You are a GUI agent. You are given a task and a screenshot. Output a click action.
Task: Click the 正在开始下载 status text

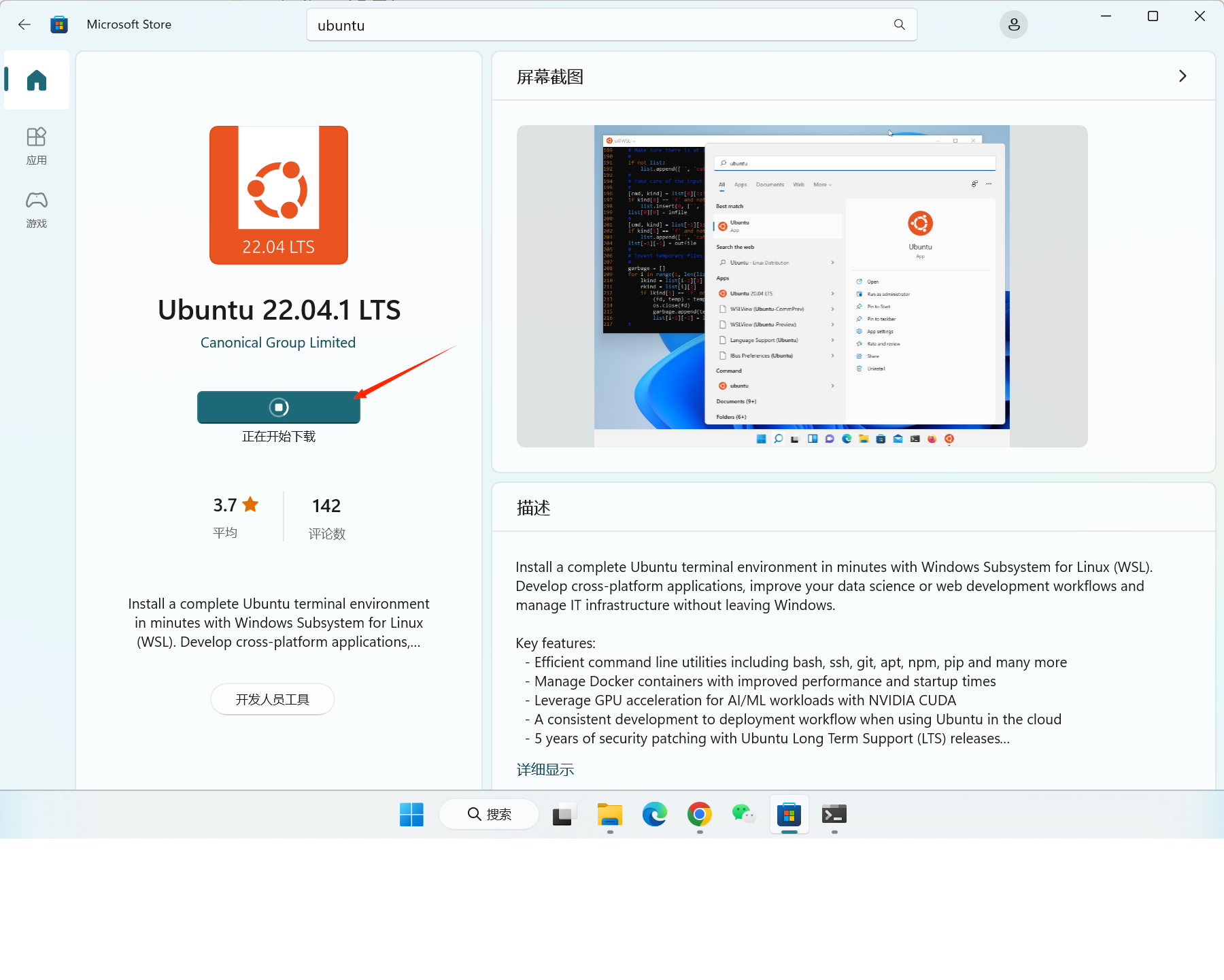pos(279,436)
